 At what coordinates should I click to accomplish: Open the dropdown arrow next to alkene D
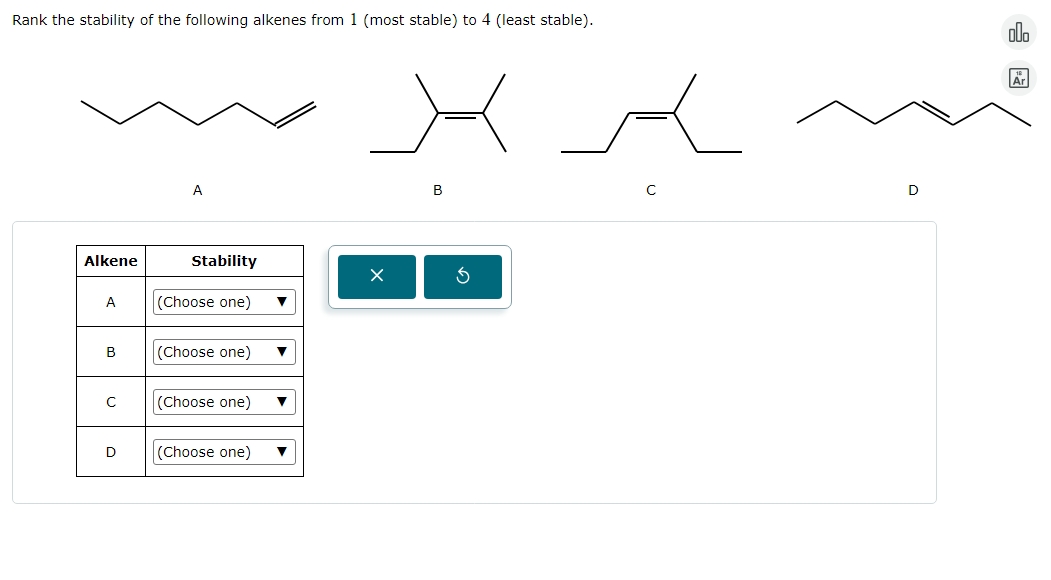click(x=281, y=451)
